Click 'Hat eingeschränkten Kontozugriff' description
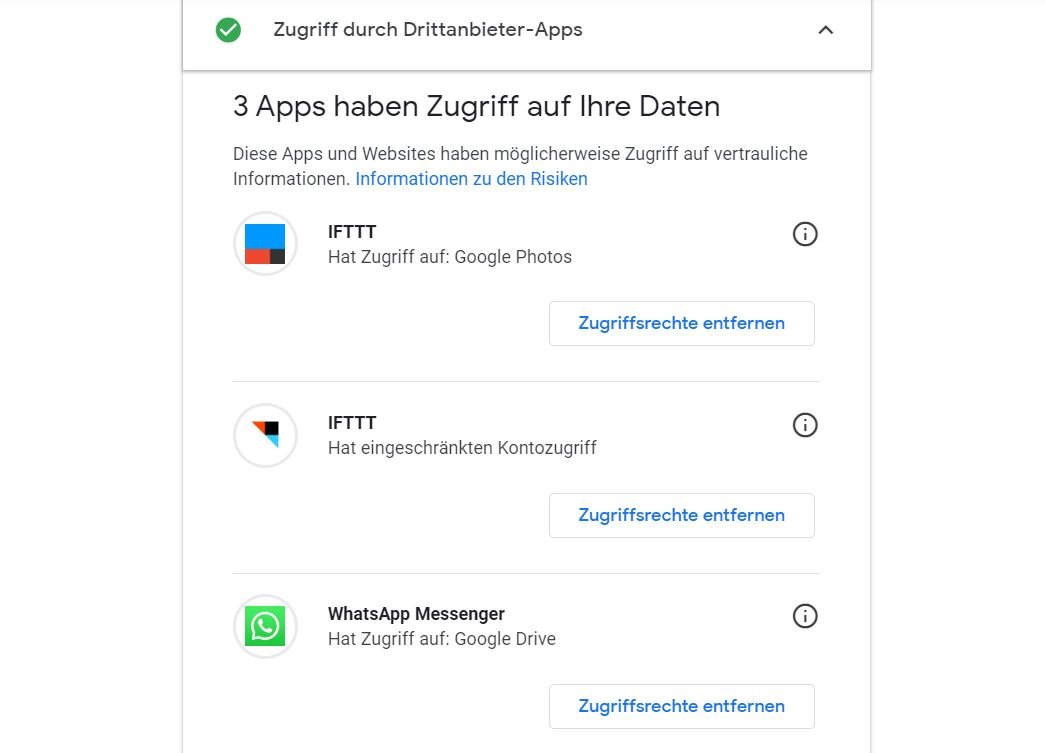The image size is (1046, 753). click(x=462, y=448)
